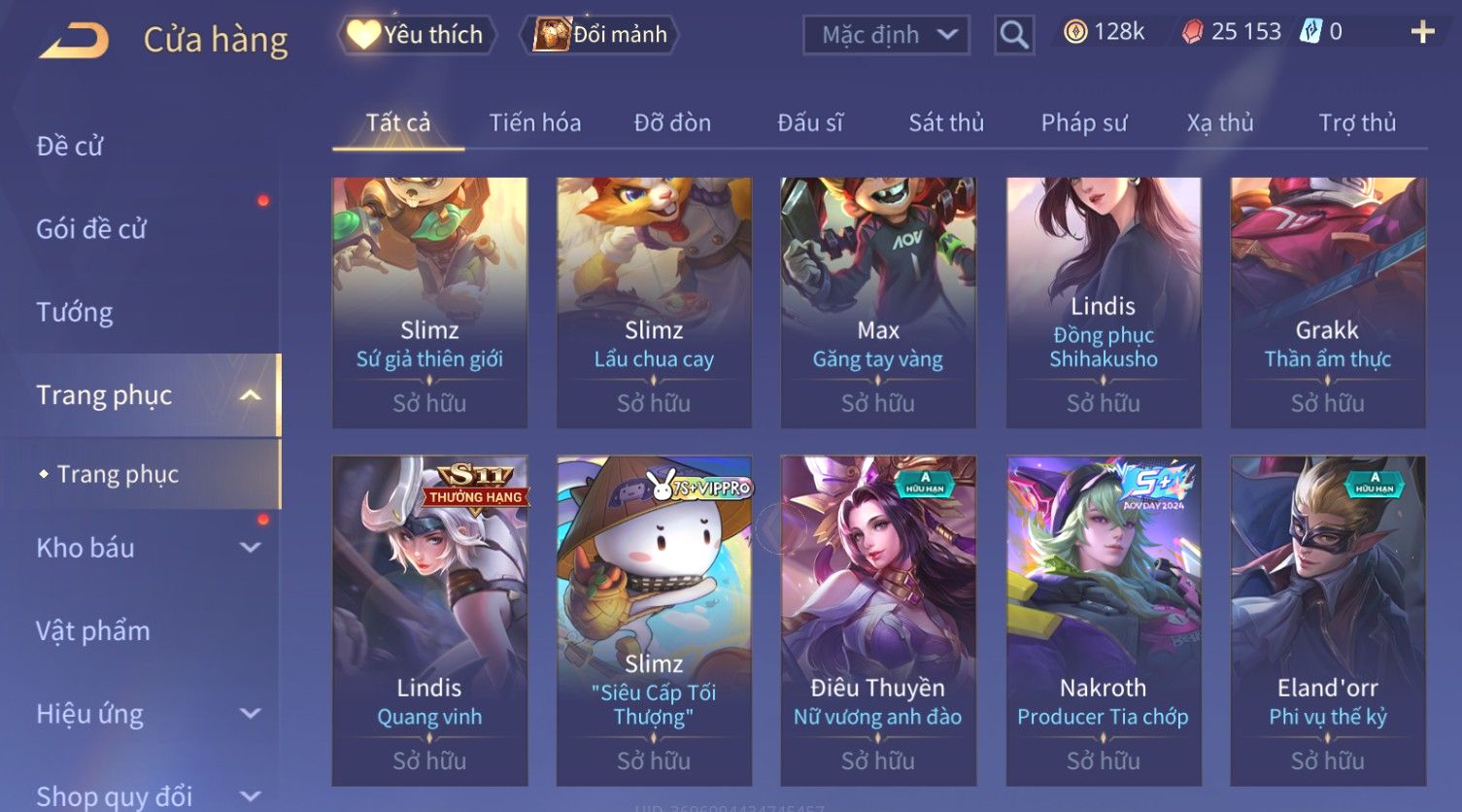The width and height of the screenshot is (1462, 812).
Task: Open the Mặc định sort dropdown
Action: 886,36
